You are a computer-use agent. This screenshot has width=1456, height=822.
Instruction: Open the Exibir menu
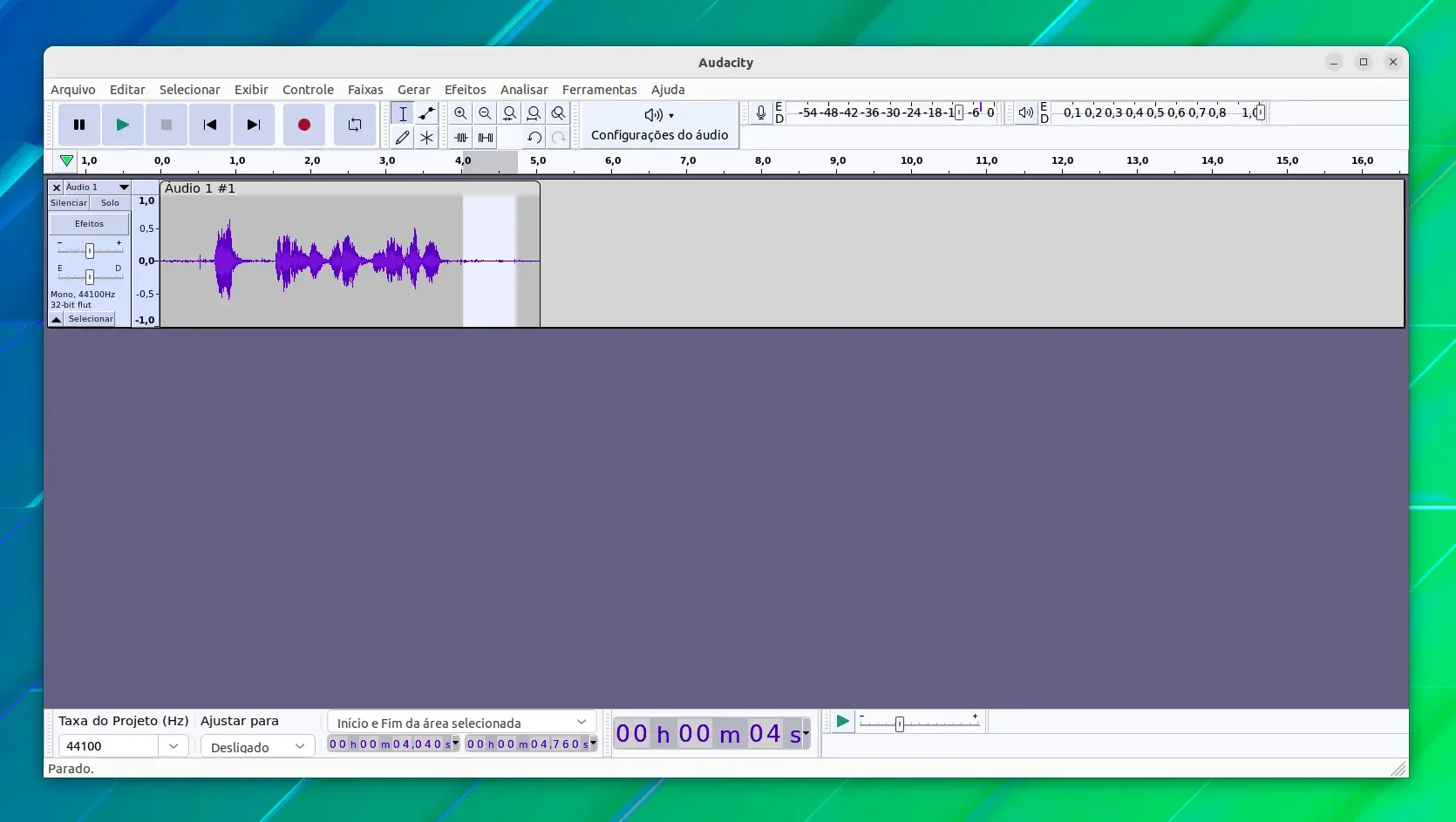251,90
